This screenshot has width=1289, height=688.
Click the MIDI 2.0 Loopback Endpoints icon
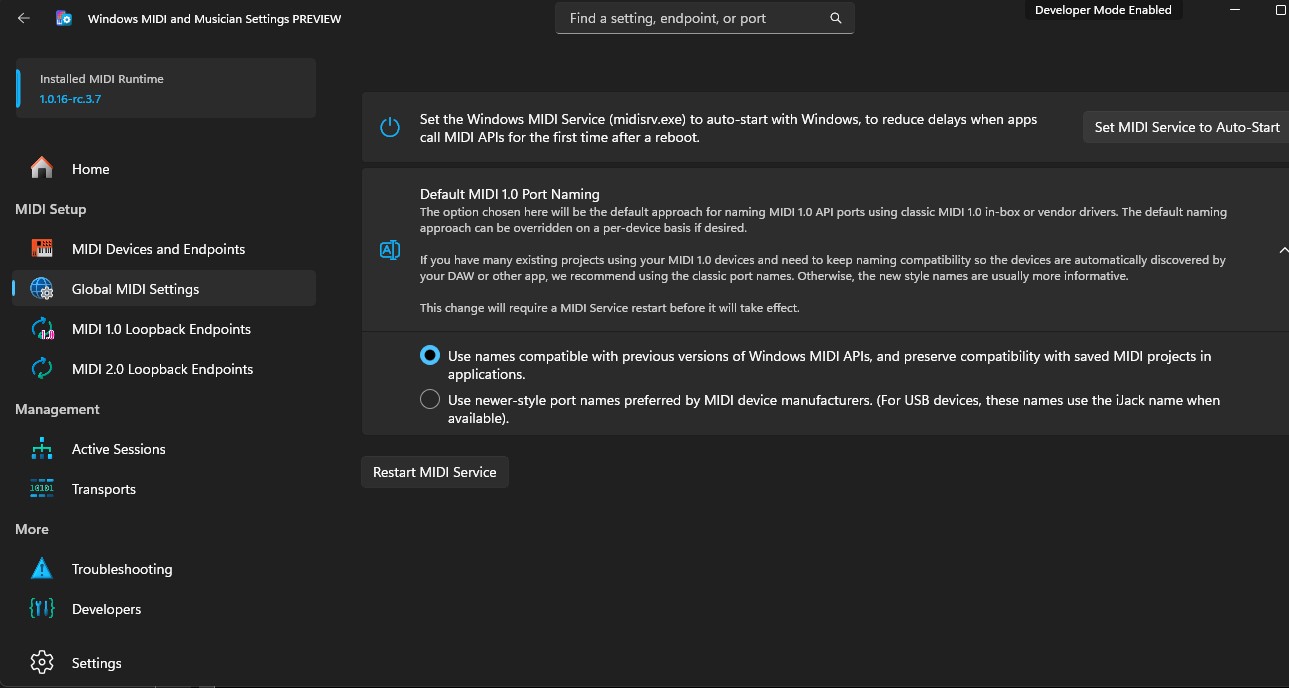click(x=42, y=369)
